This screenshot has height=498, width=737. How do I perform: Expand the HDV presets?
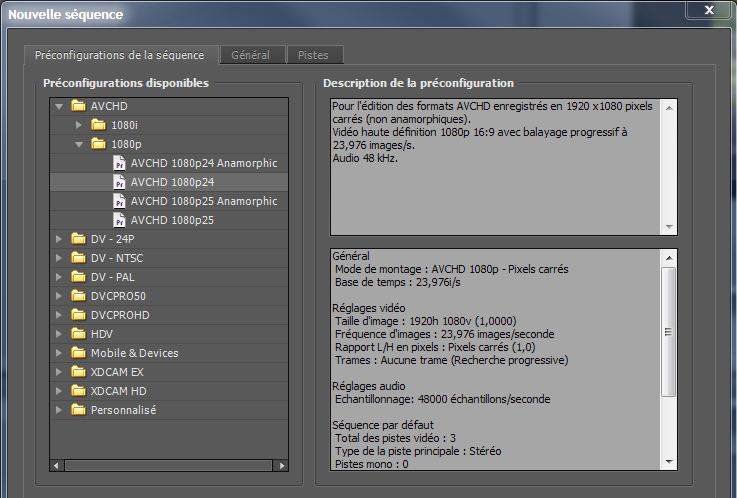pos(59,334)
